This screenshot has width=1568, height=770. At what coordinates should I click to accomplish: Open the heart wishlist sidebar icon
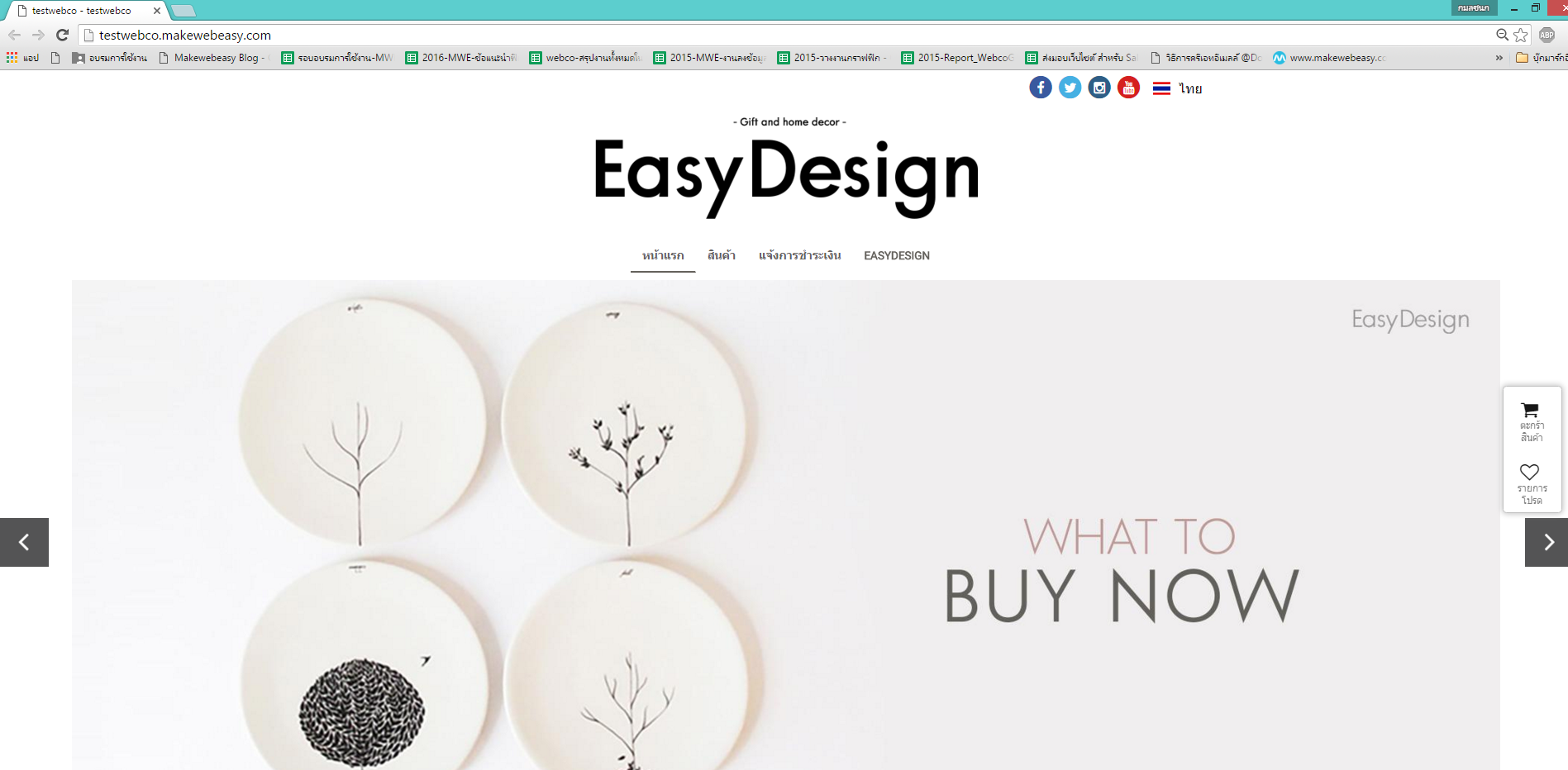click(x=1532, y=484)
